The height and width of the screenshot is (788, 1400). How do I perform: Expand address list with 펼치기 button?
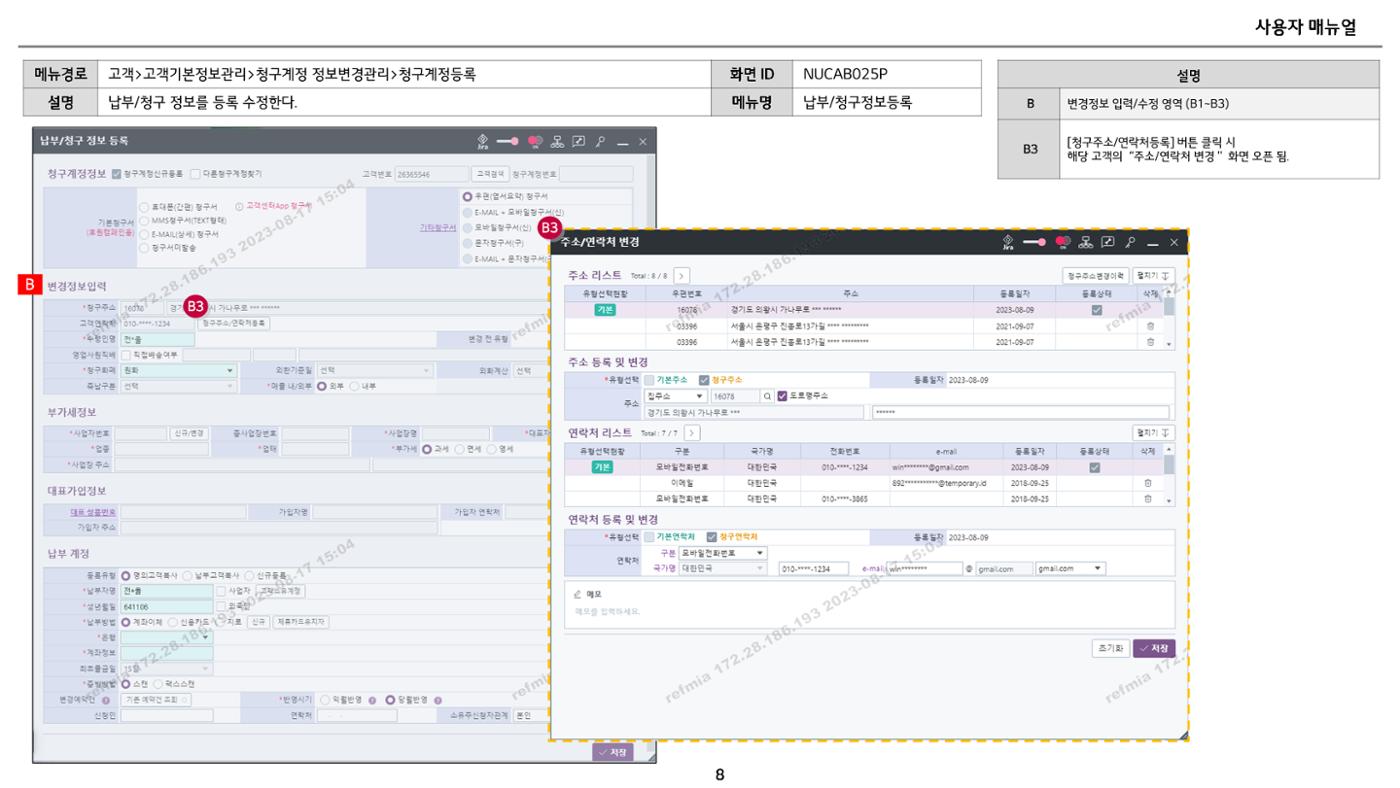pos(1155,274)
